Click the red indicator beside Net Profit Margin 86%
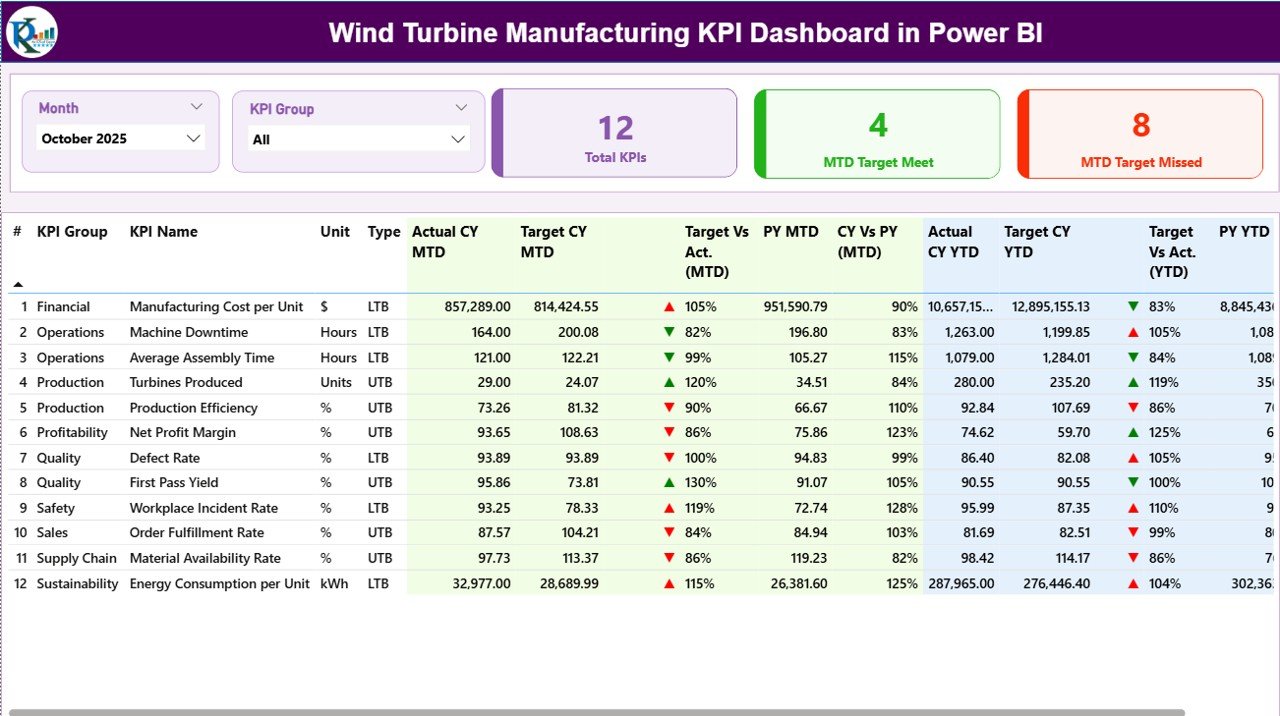This screenshot has height=716, width=1280. tap(668, 432)
